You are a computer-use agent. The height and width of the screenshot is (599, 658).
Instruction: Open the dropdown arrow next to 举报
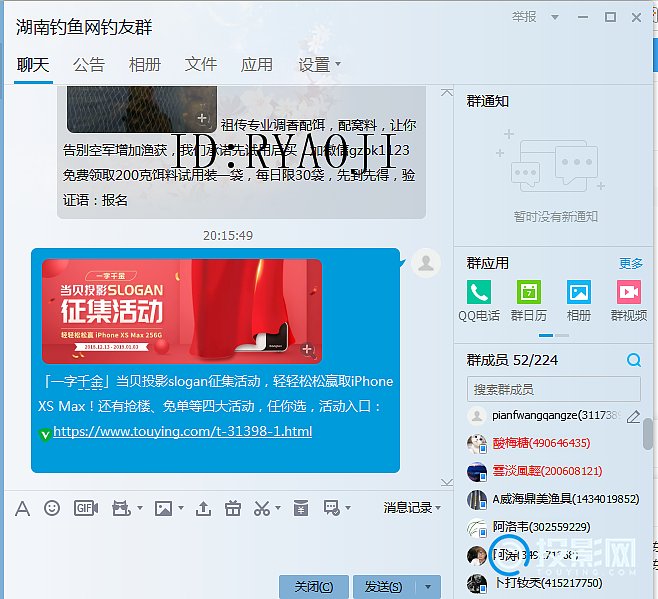coord(554,17)
